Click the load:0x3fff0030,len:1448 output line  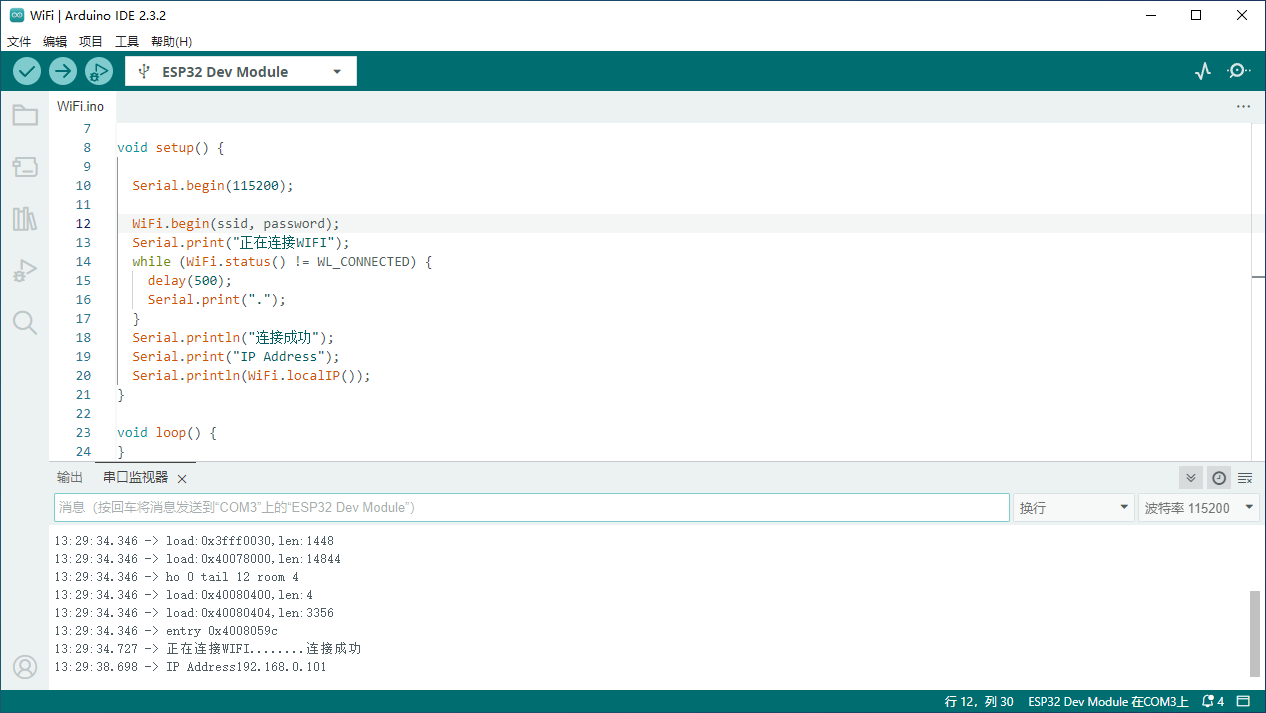tap(194, 541)
